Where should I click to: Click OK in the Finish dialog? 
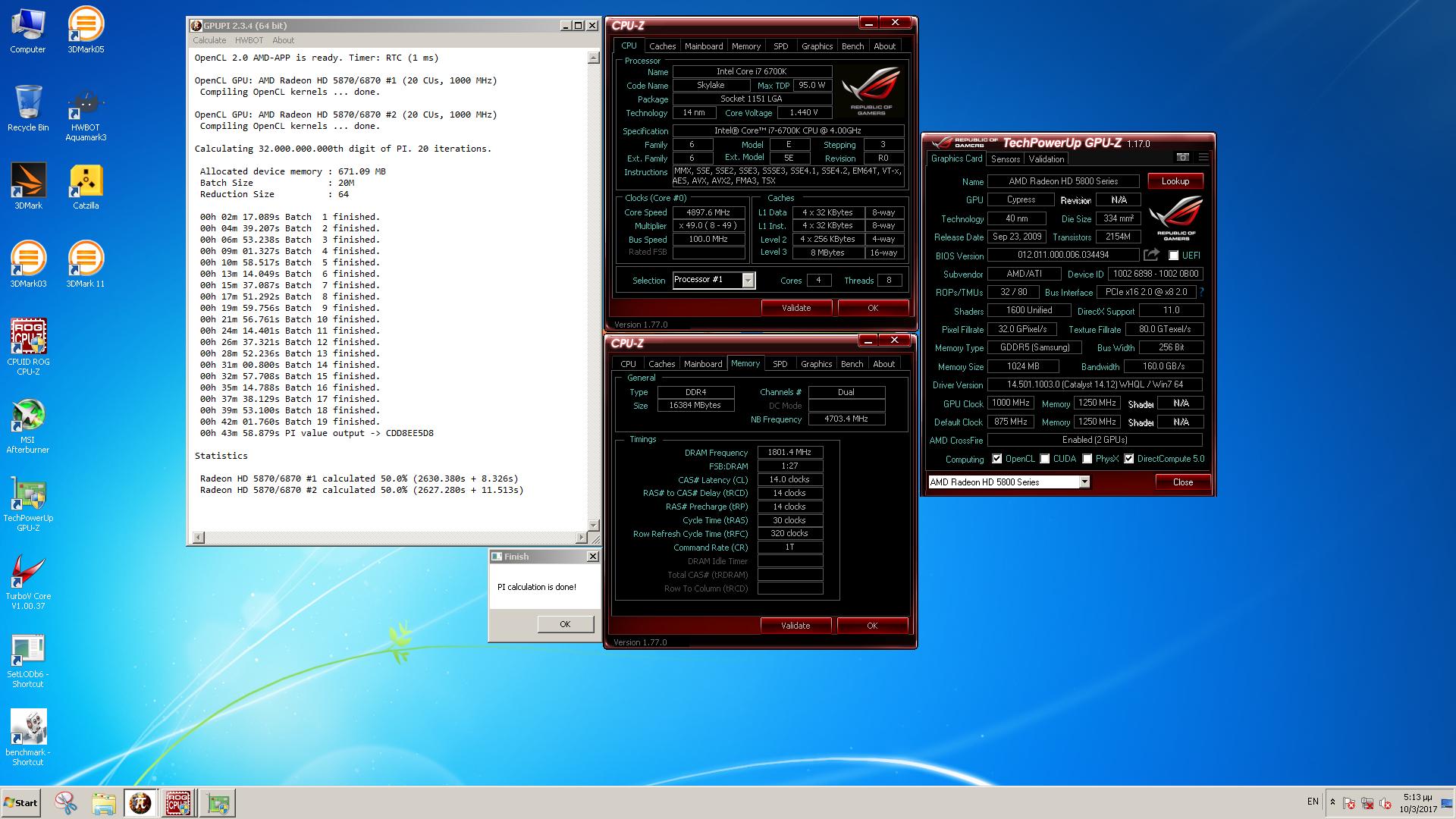click(565, 624)
